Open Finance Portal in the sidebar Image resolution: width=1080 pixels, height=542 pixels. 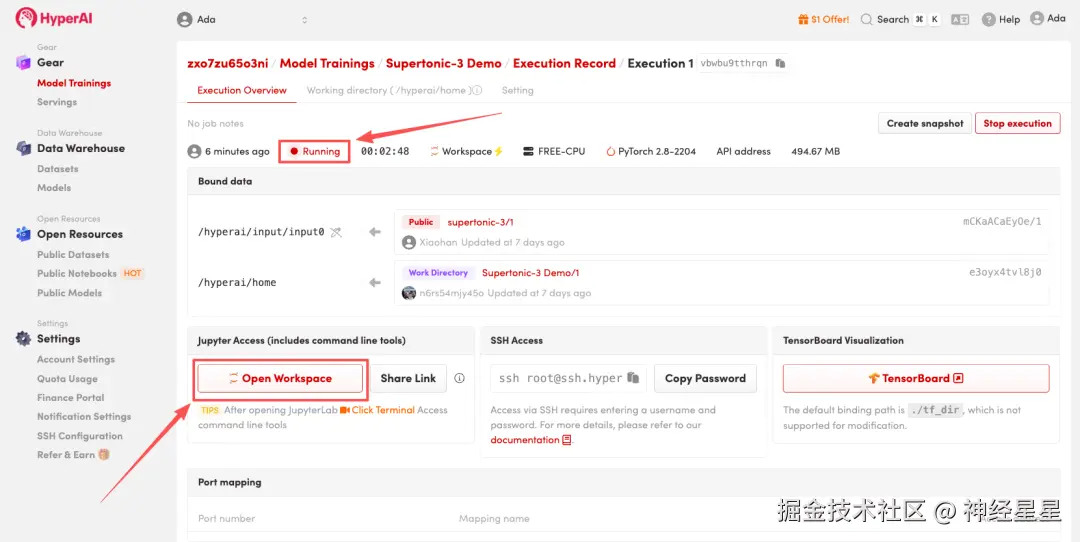[x=71, y=397]
